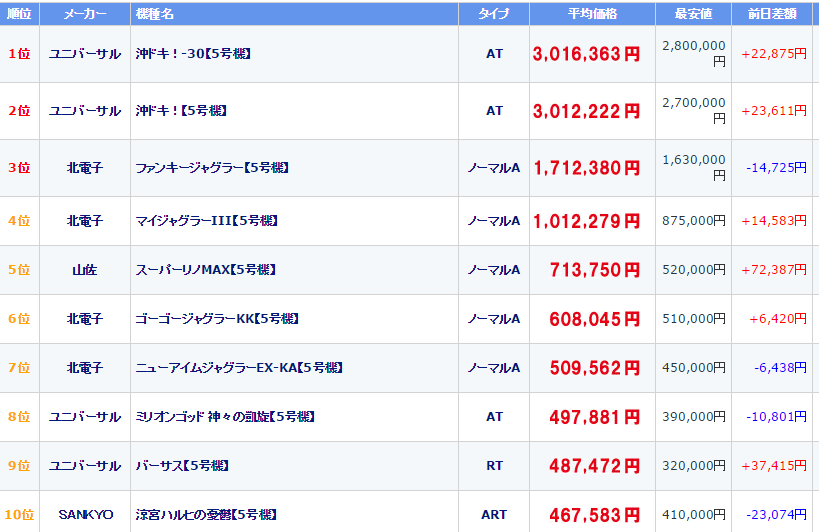Click rank 2位 cell
Image resolution: width=819 pixels, height=532 pixels.
coord(19,111)
